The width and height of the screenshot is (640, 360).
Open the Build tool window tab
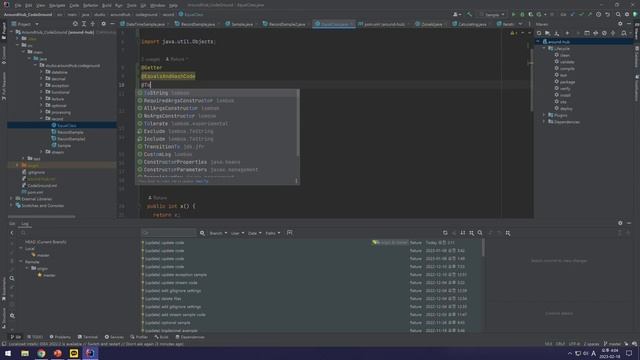coord(162,337)
